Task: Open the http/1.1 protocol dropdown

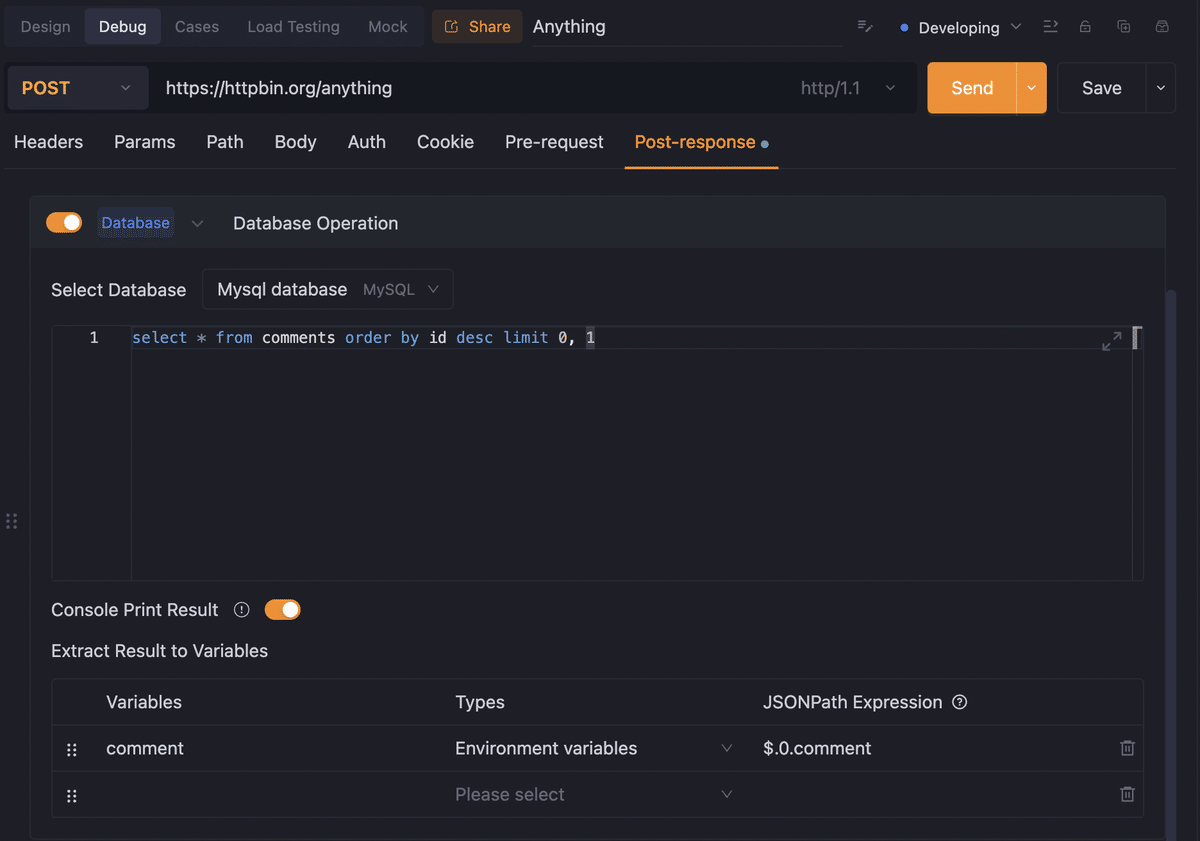Action: pos(848,88)
